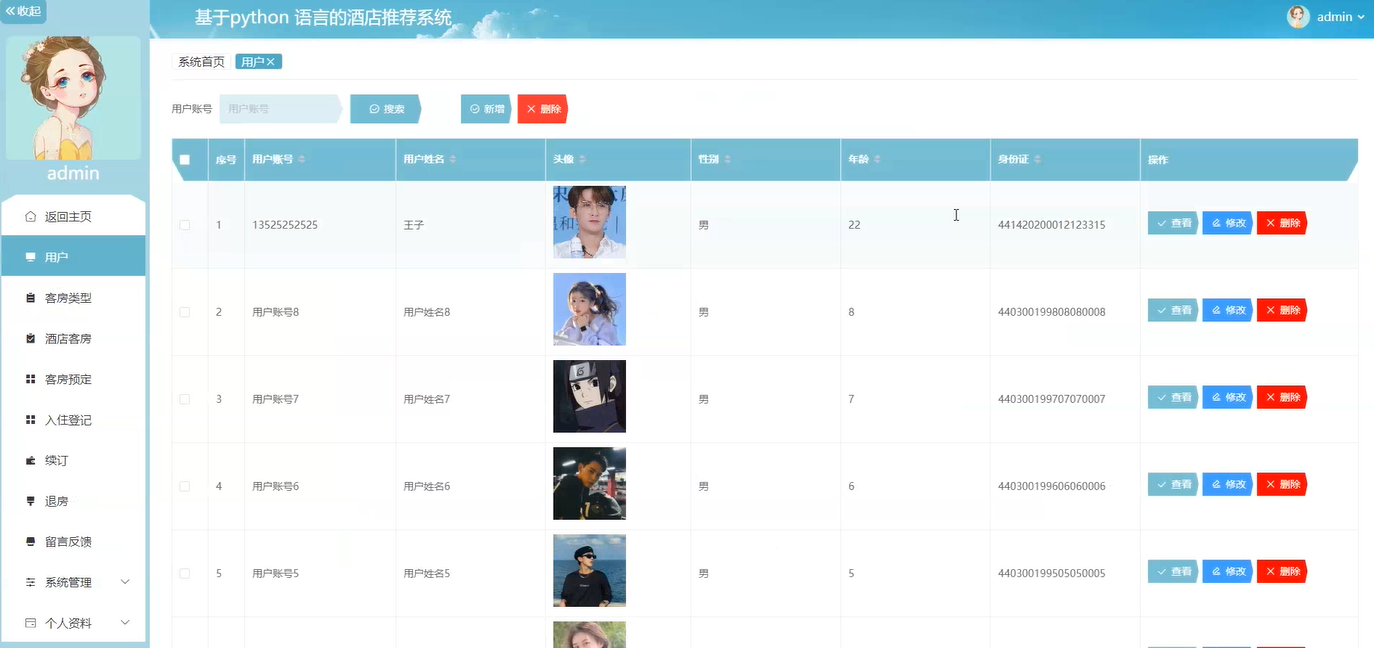Click the clipboard icon beside 酒店客房
Viewport: 1374px width, 648px height.
30,339
